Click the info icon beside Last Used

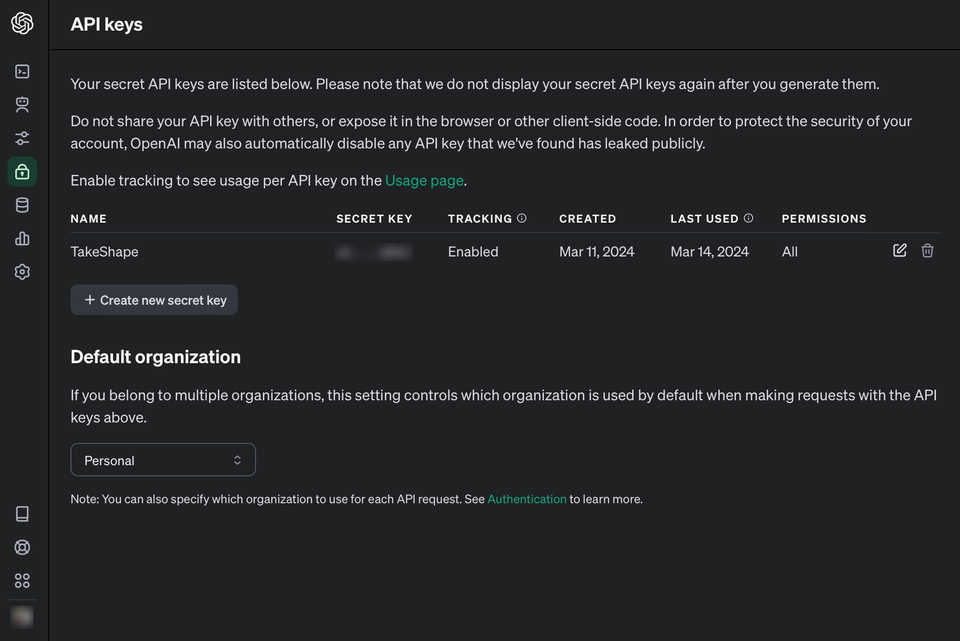(x=749, y=218)
